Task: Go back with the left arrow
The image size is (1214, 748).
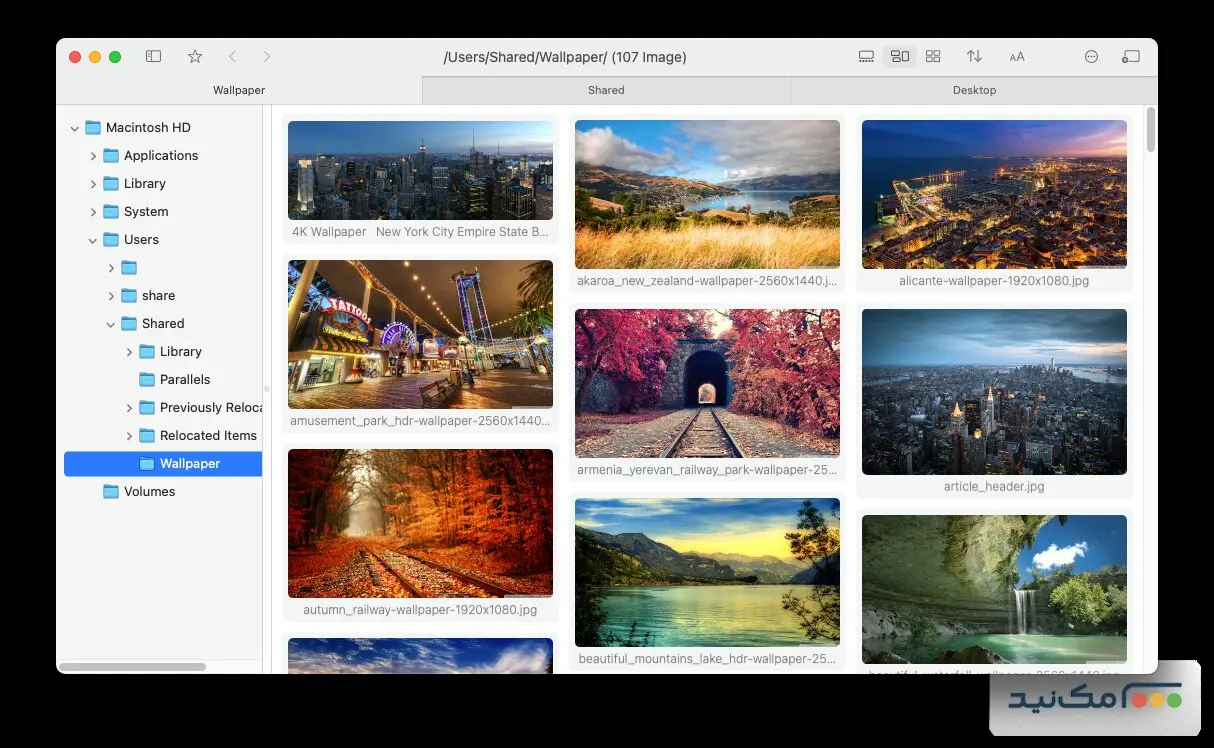Action: point(232,57)
